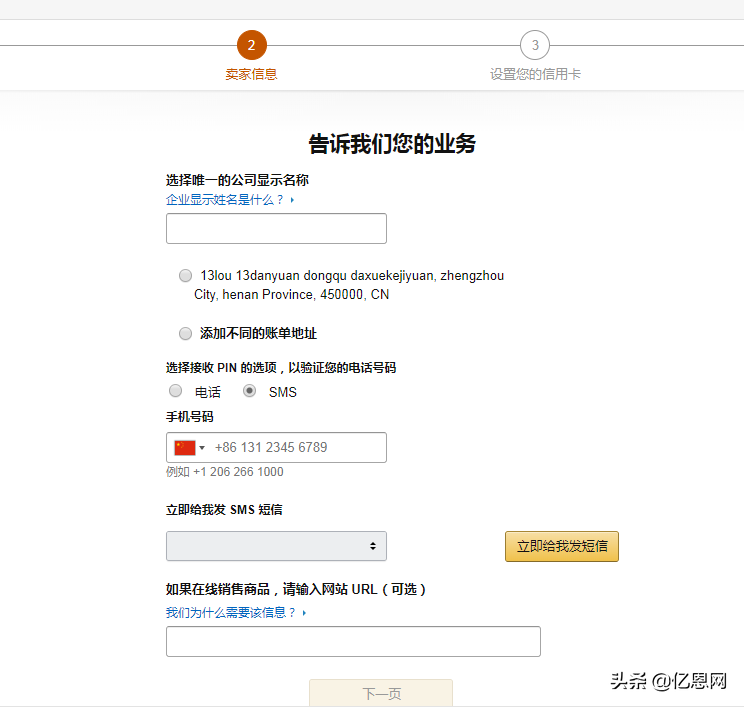Image resolution: width=744 pixels, height=707 pixels.
Task: Click the 立即给我发短信 button
Action: click(x=562, y=546)
